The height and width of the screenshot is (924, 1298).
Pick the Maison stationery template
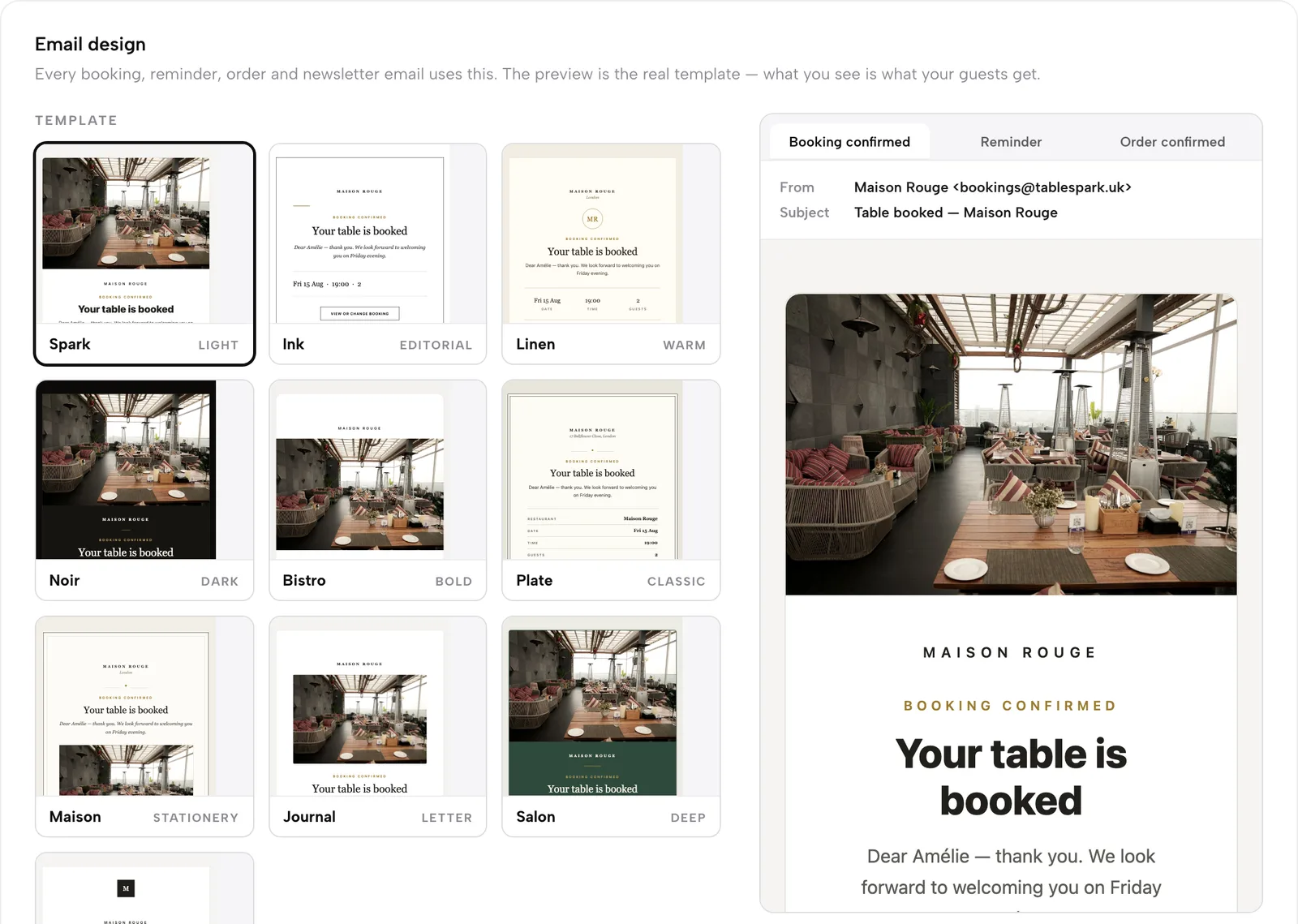coord(144,726)
